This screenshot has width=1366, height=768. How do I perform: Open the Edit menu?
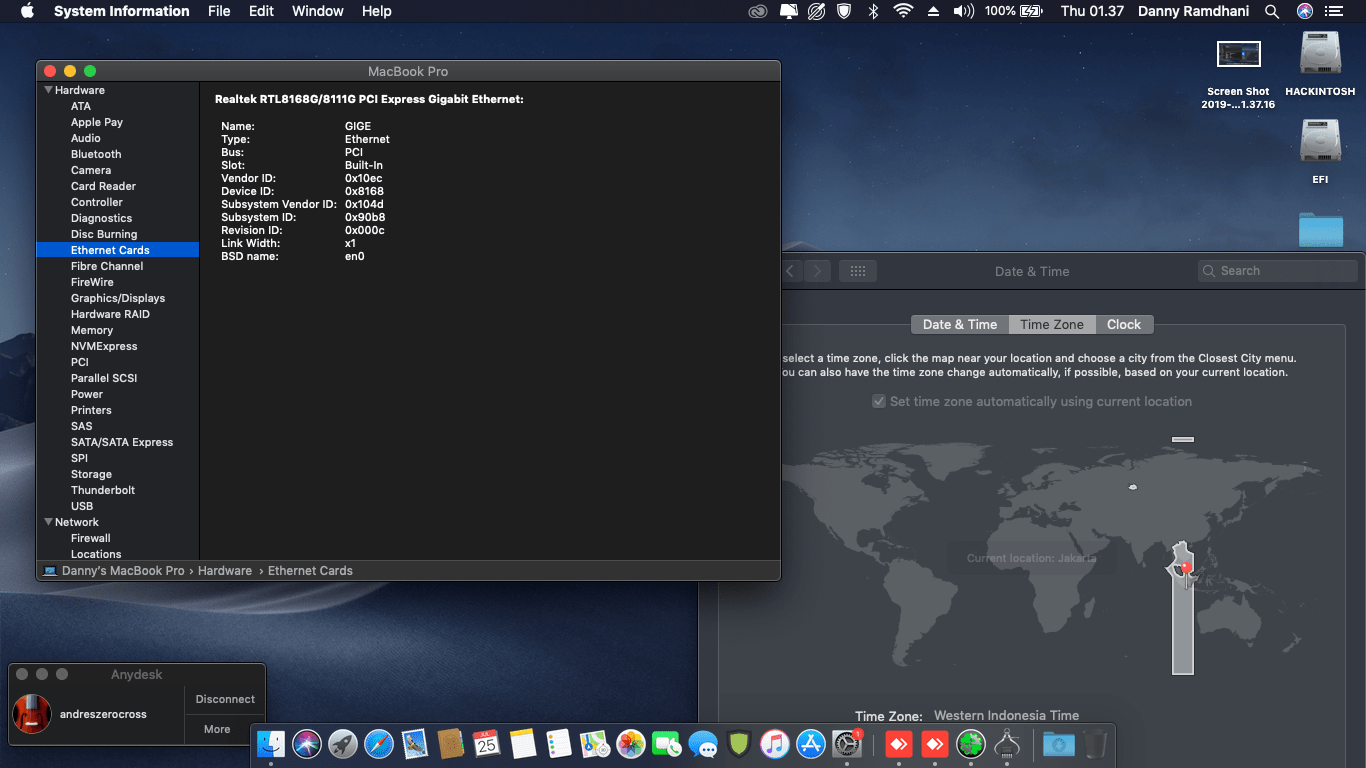[x=261, y=11]
